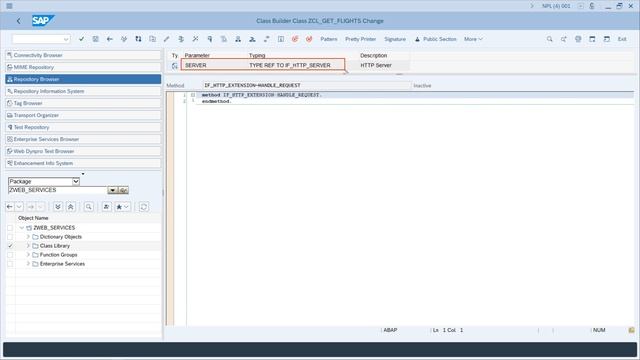640x360 pixels.
Task: Tick the checkbox for ZWEB_SERVICES row
Action: click(x=10, y=228)
